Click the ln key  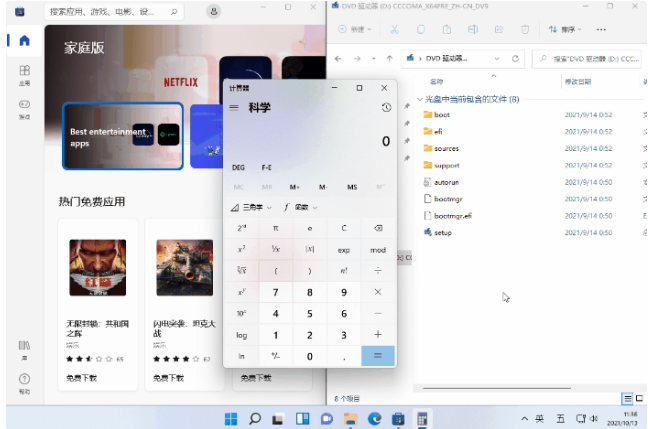[x=241, y=356]
